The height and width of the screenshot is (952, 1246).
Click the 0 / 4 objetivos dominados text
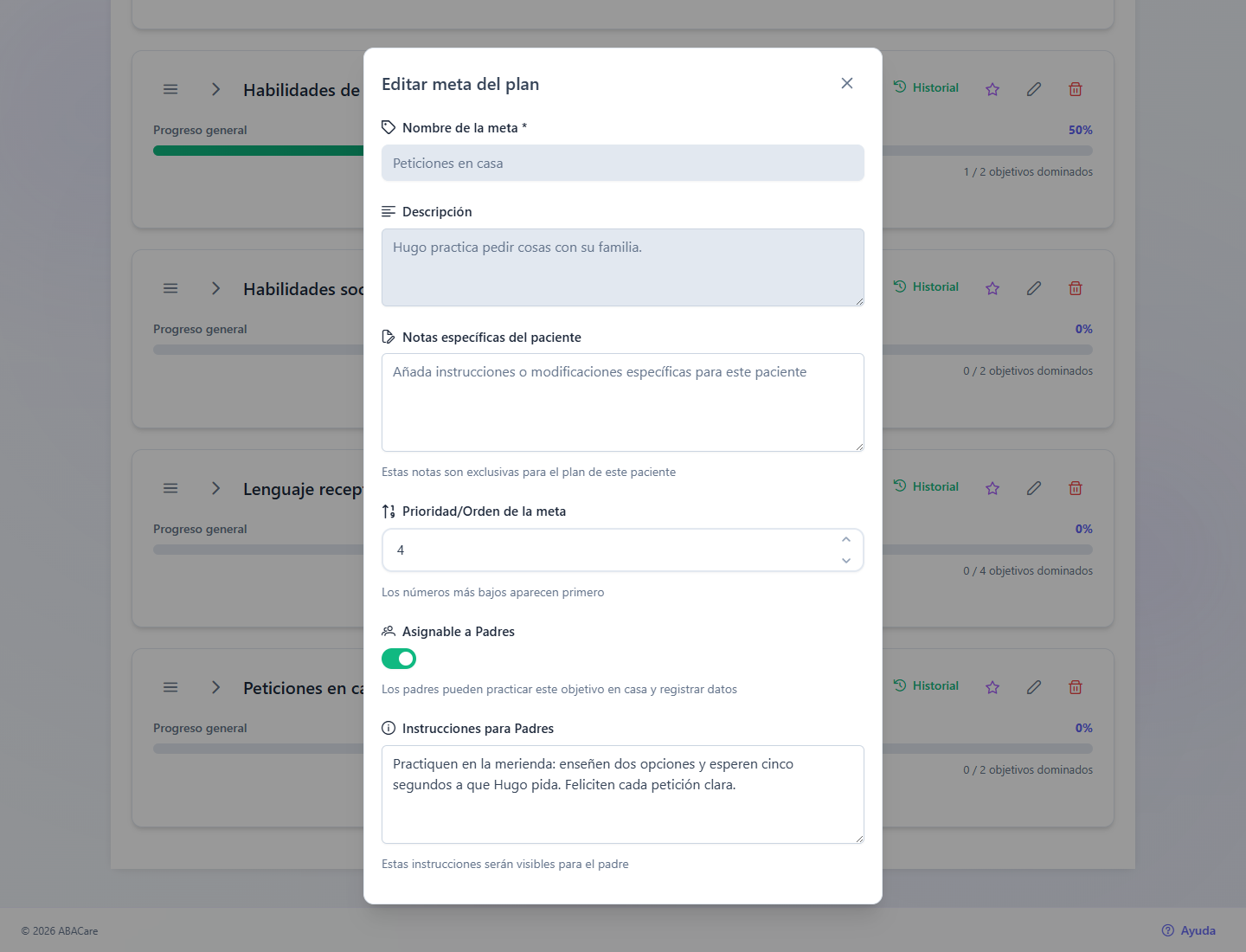[1028, 570]
